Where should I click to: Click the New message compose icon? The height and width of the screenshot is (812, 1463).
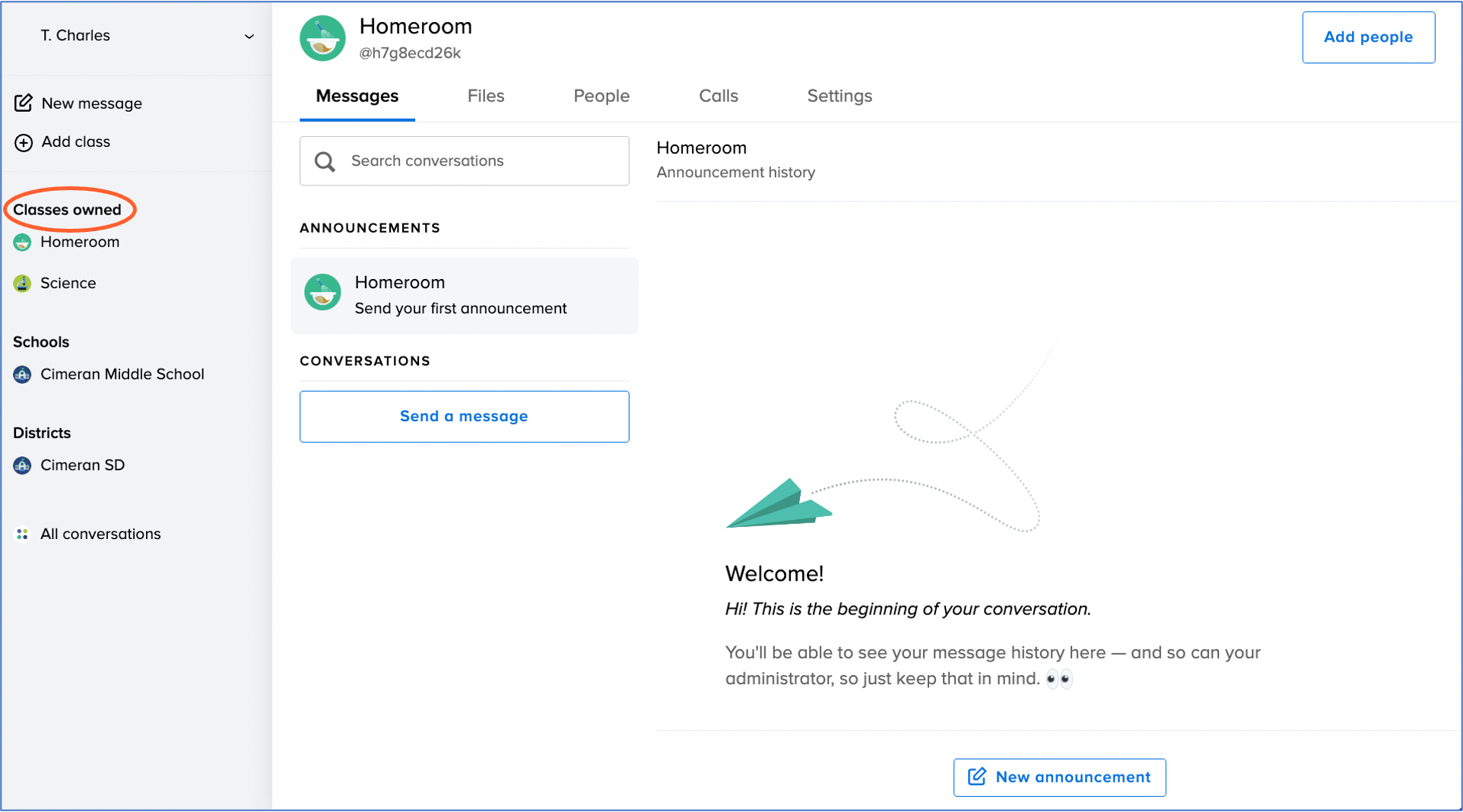coord(24,103)
